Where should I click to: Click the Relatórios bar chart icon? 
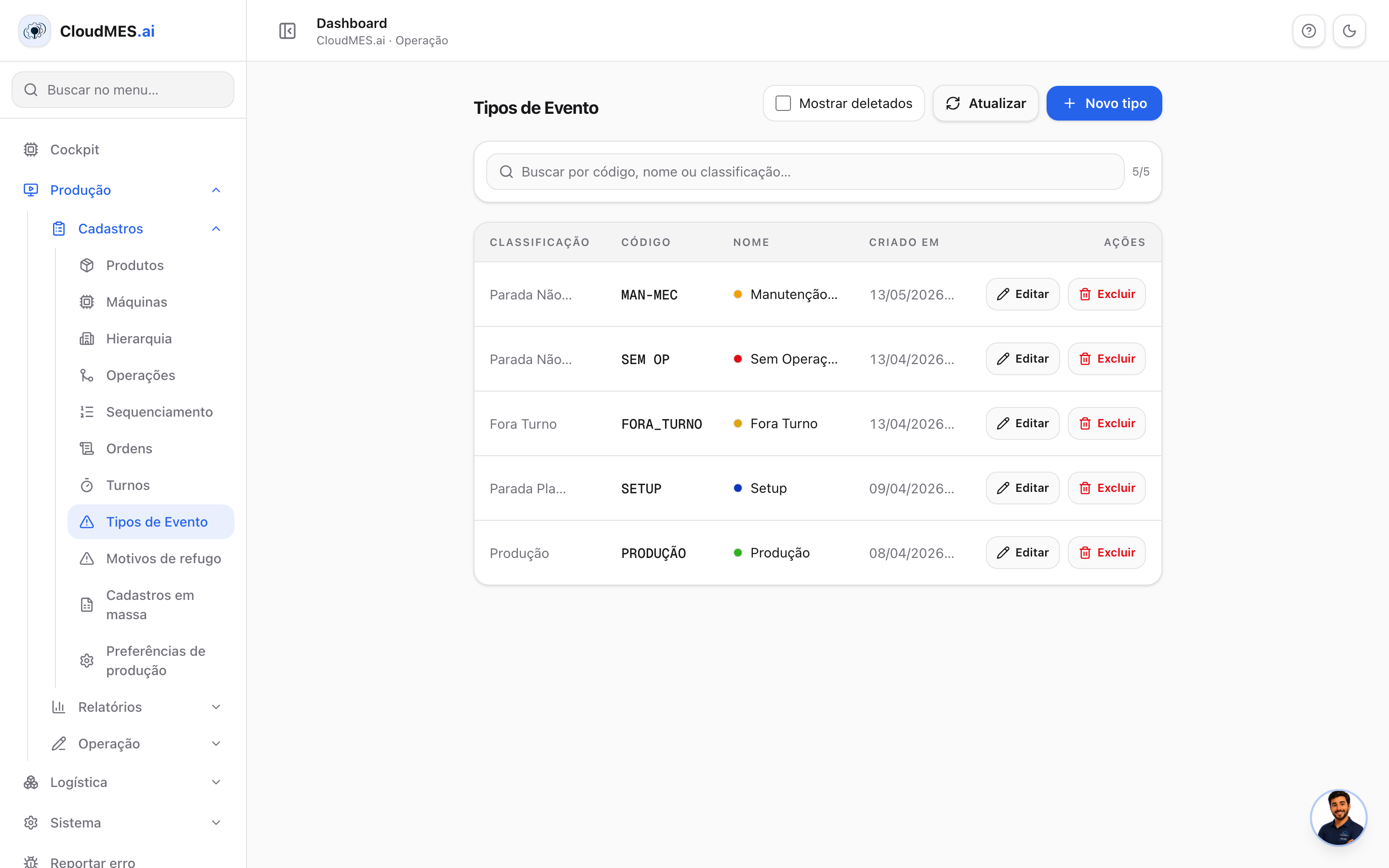(58, 706)
